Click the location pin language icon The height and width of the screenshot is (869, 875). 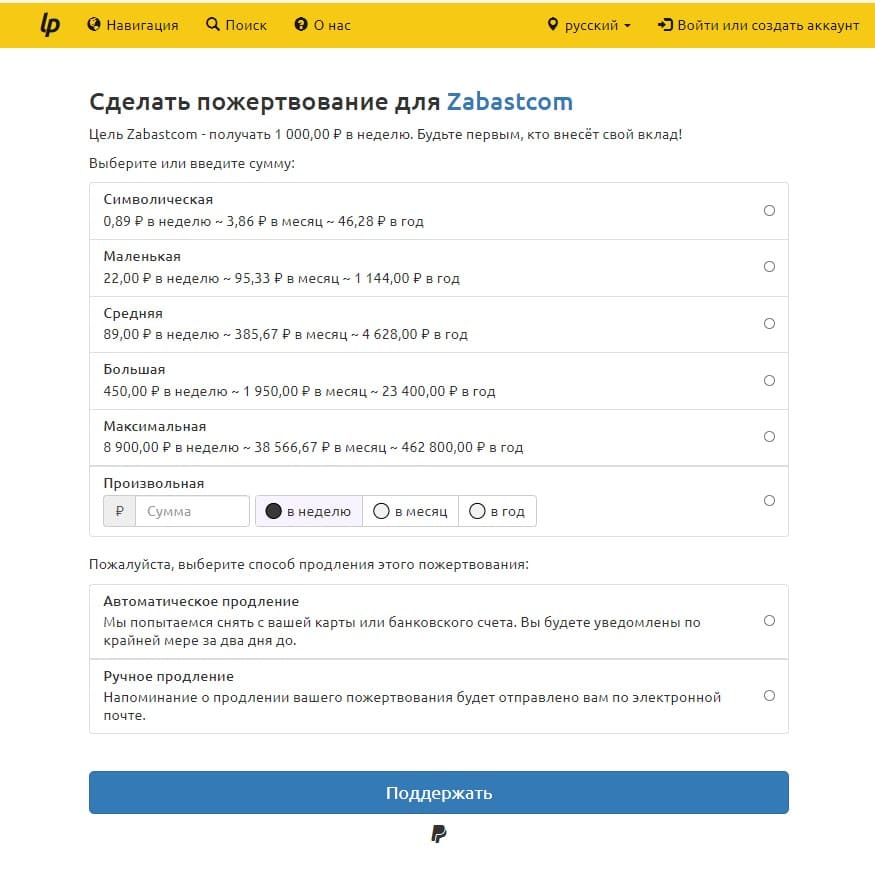(x=552, y=25)
